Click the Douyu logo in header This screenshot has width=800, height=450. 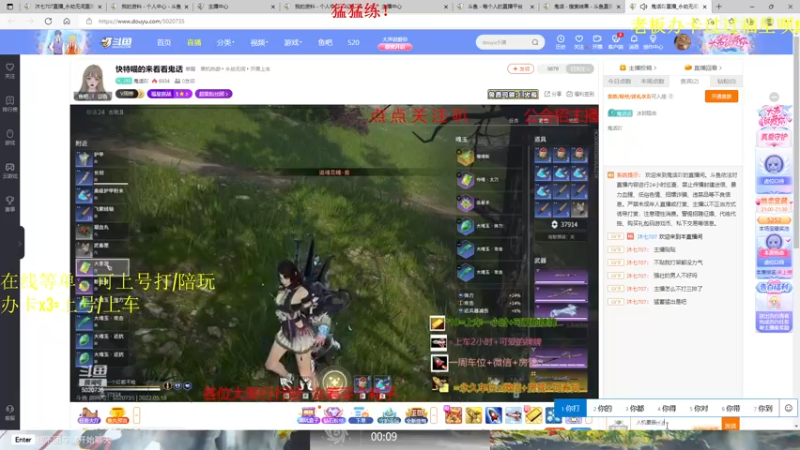116,42
